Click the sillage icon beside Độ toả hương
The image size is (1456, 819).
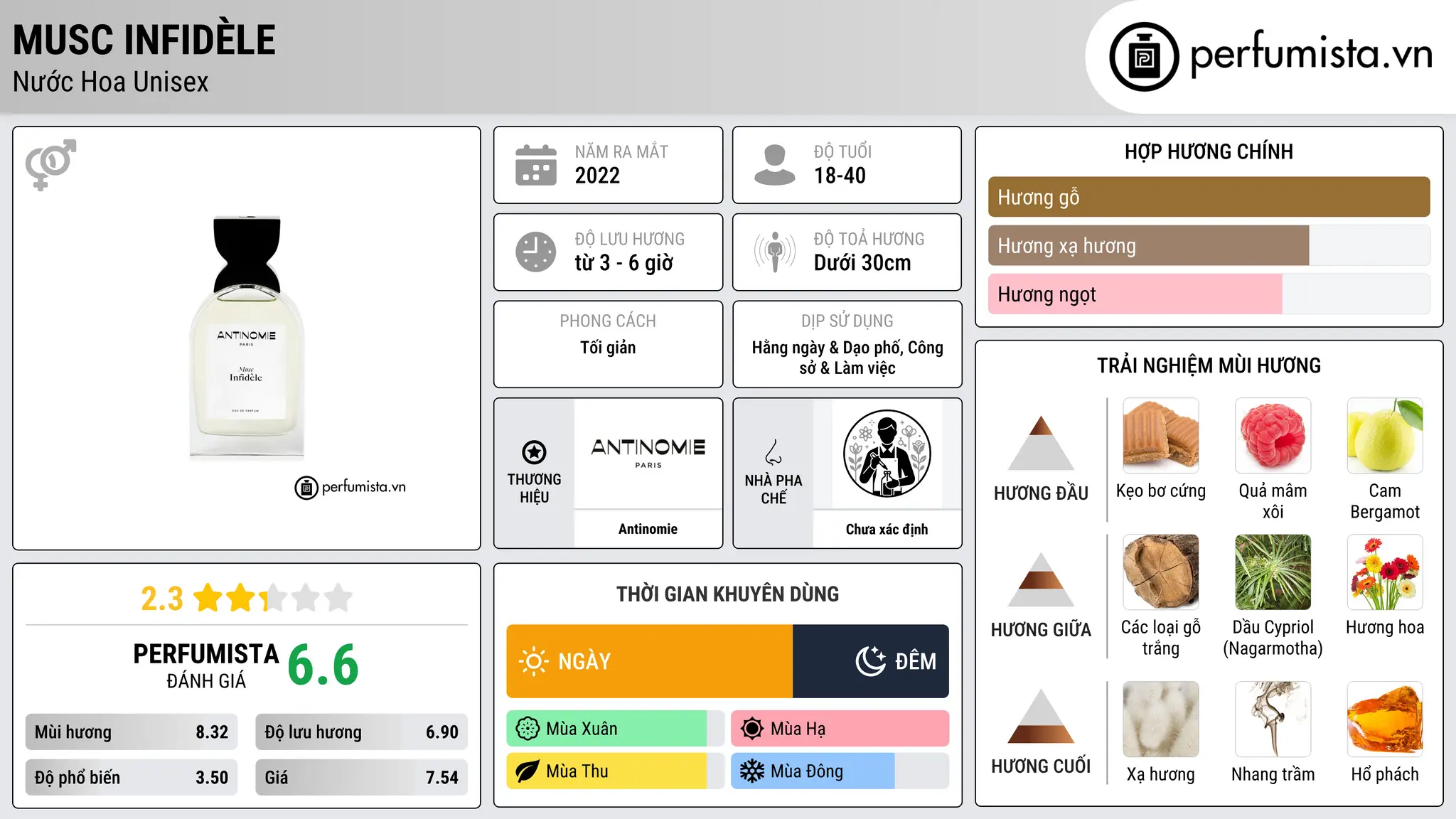point(775,252)
